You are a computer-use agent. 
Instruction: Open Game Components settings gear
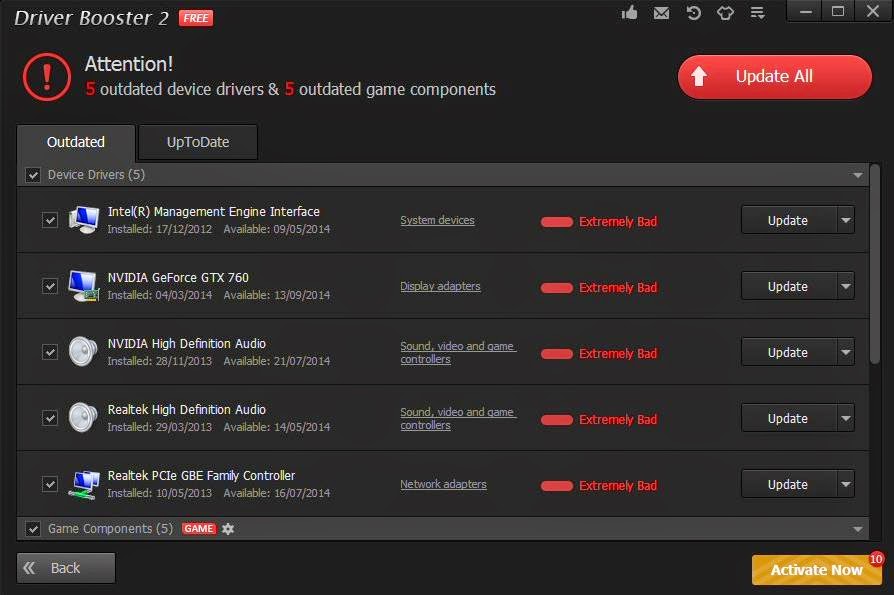(x=228, y=529)
